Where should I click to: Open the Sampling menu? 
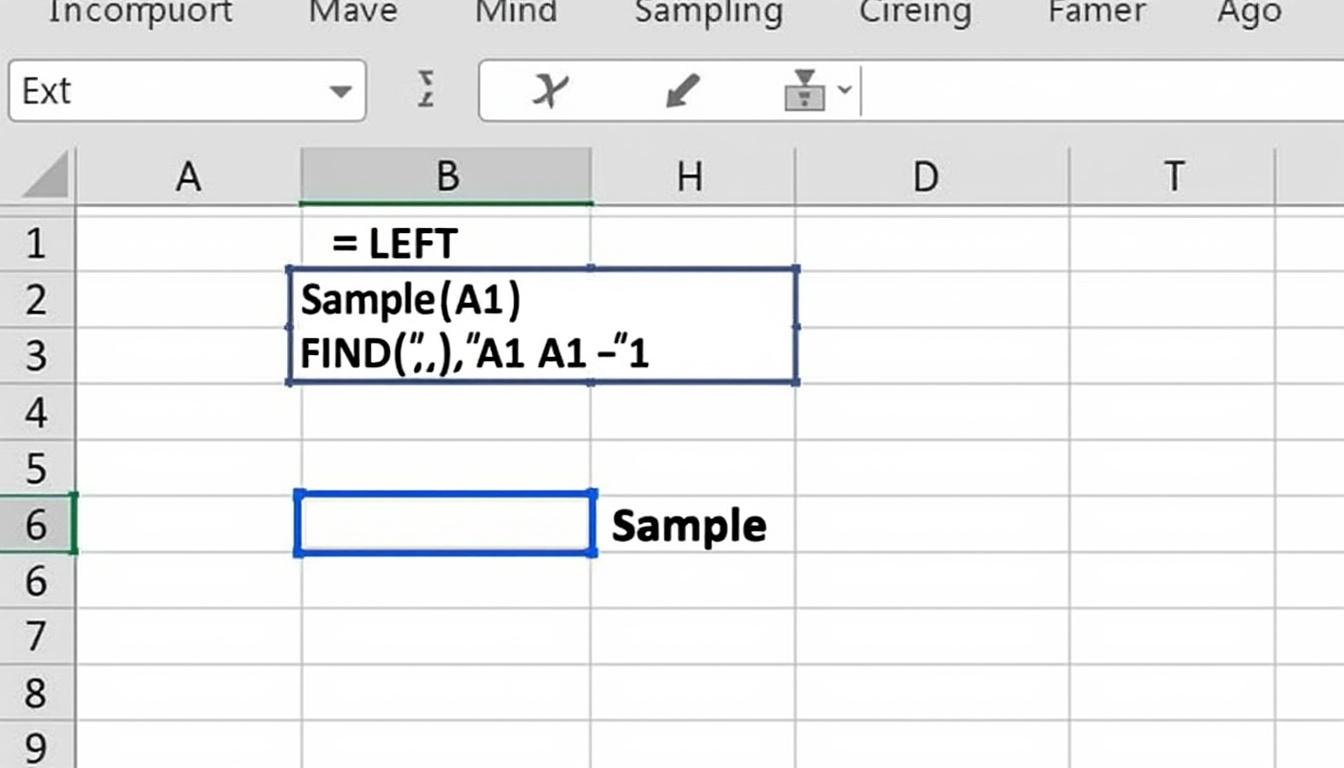[708, 13]
